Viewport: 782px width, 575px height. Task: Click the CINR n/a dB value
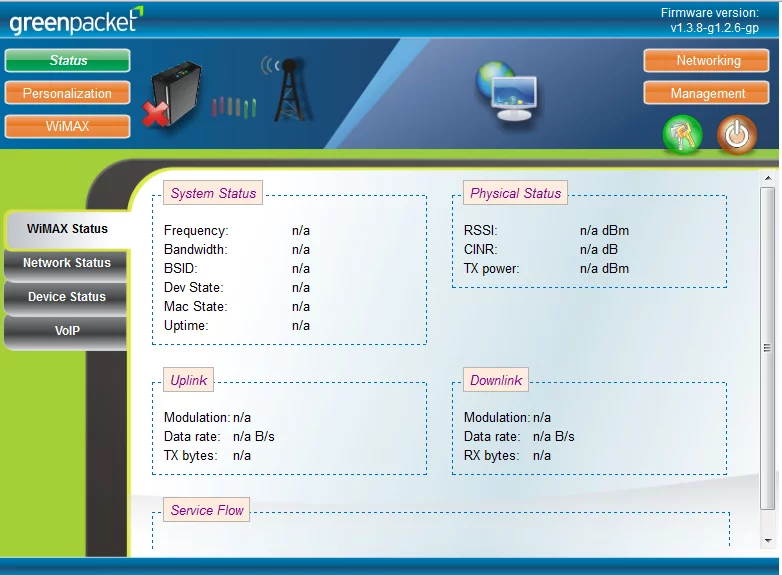599,249
